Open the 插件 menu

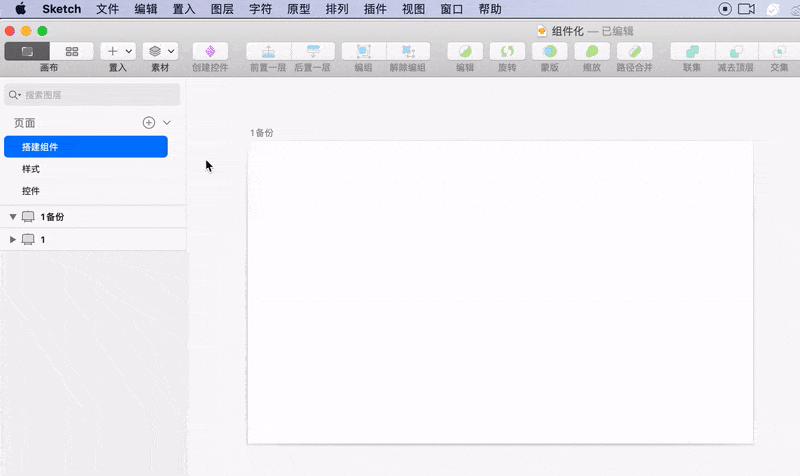376,9
